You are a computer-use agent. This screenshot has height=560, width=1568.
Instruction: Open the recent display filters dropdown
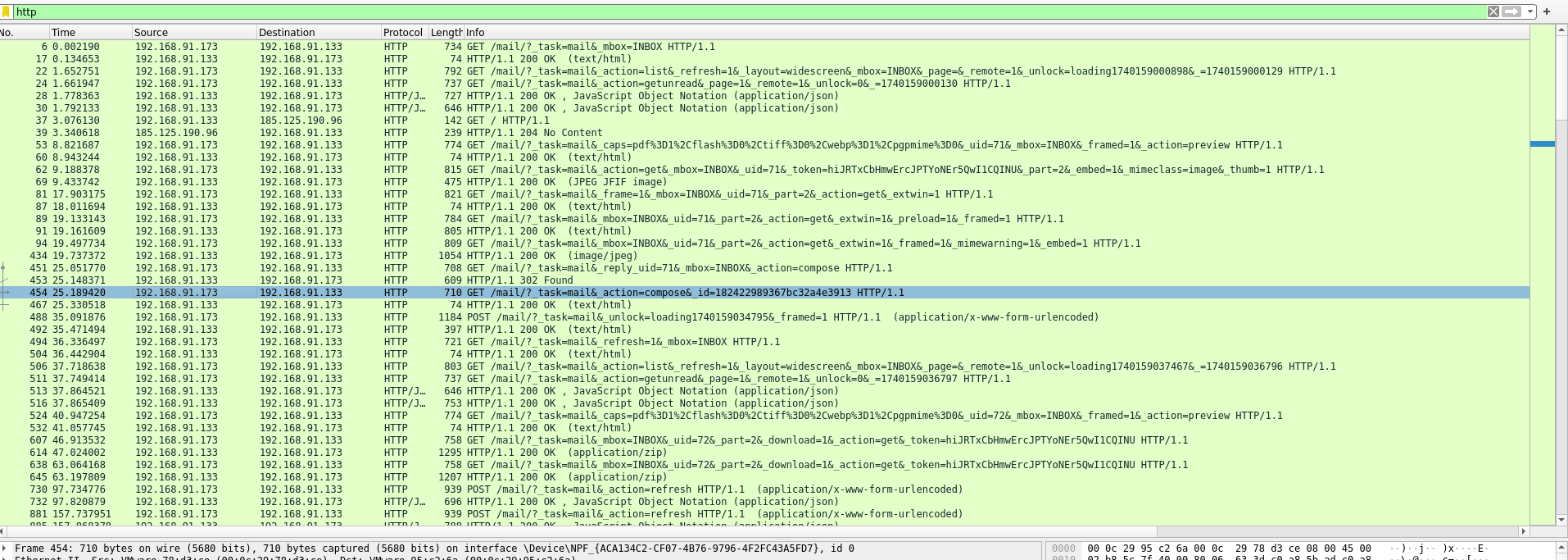(x=1529, y=11)
